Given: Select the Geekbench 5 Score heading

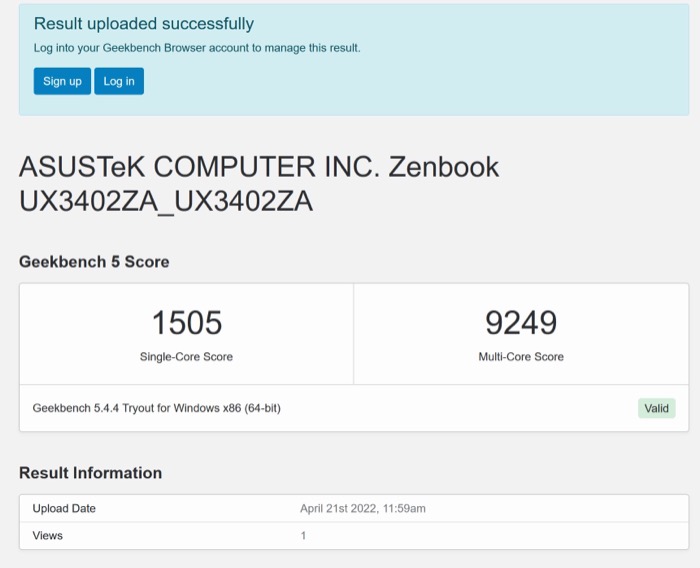Looking at the screenshot, I should 94,262.
